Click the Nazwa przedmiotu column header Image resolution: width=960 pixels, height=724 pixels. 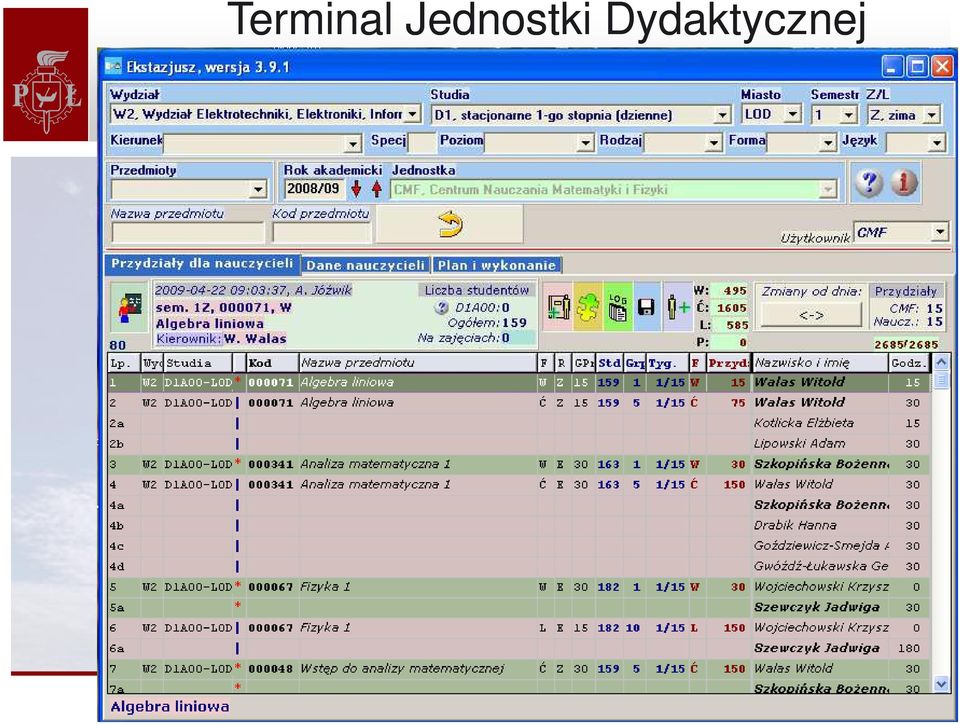(x=418, y=363)
